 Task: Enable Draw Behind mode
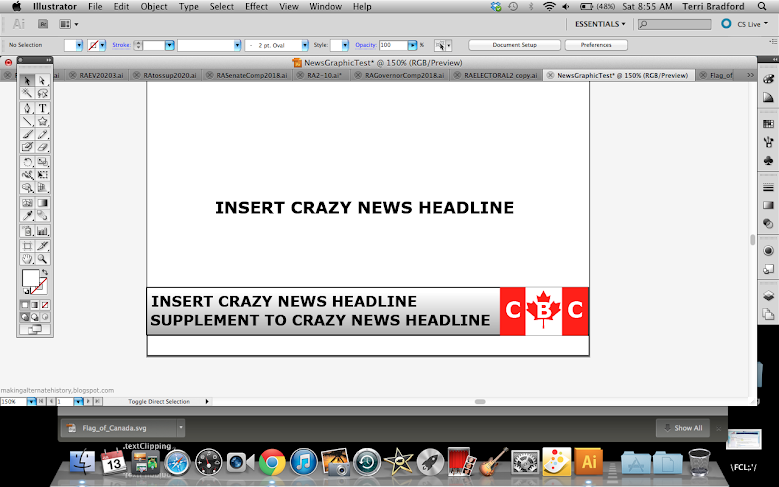point(35,317)
